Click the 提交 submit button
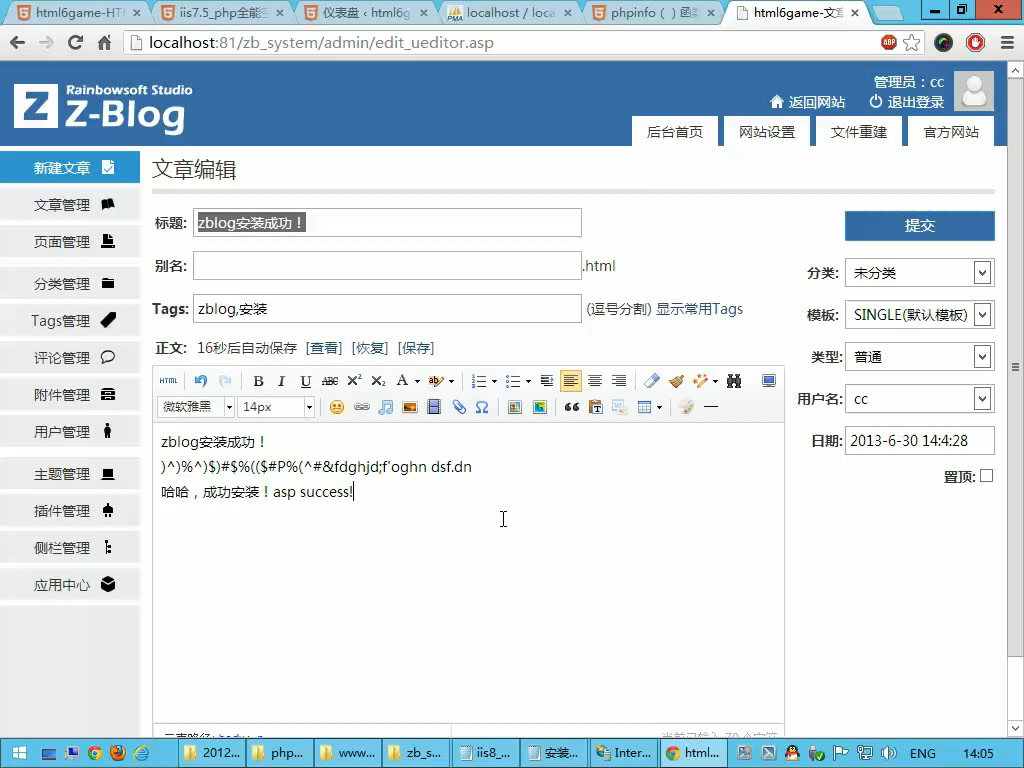1024x768 pixels. (x=919, y=226)
